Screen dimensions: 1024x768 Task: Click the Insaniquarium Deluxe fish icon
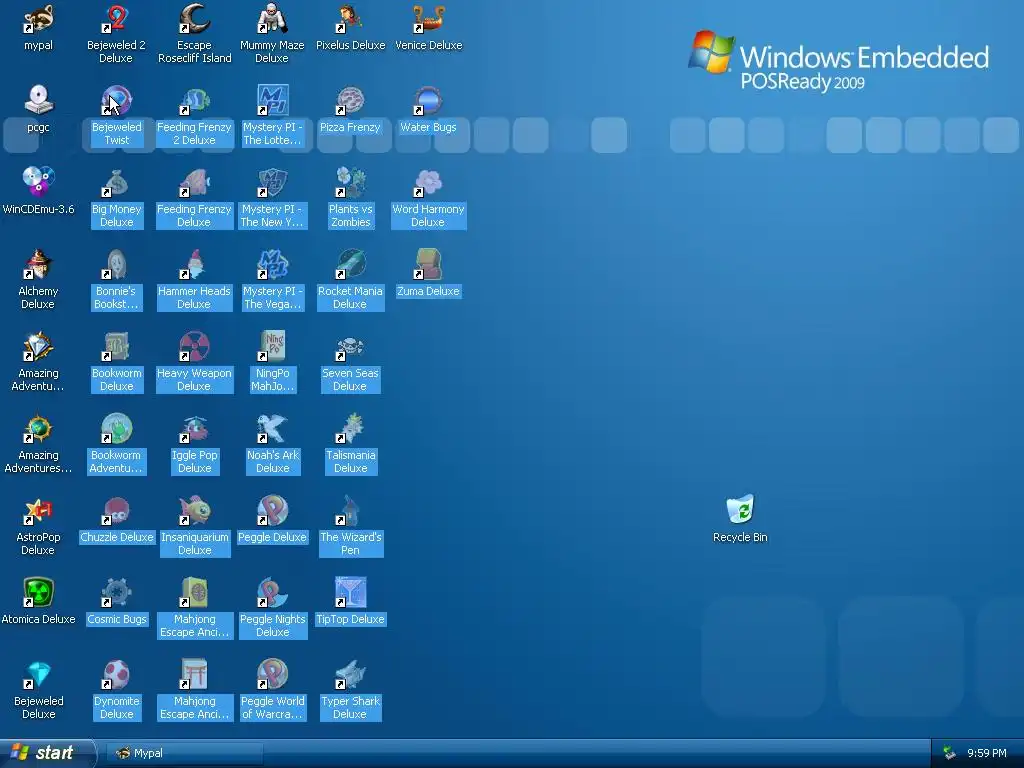pyautogui.click(x=194, y=510)
